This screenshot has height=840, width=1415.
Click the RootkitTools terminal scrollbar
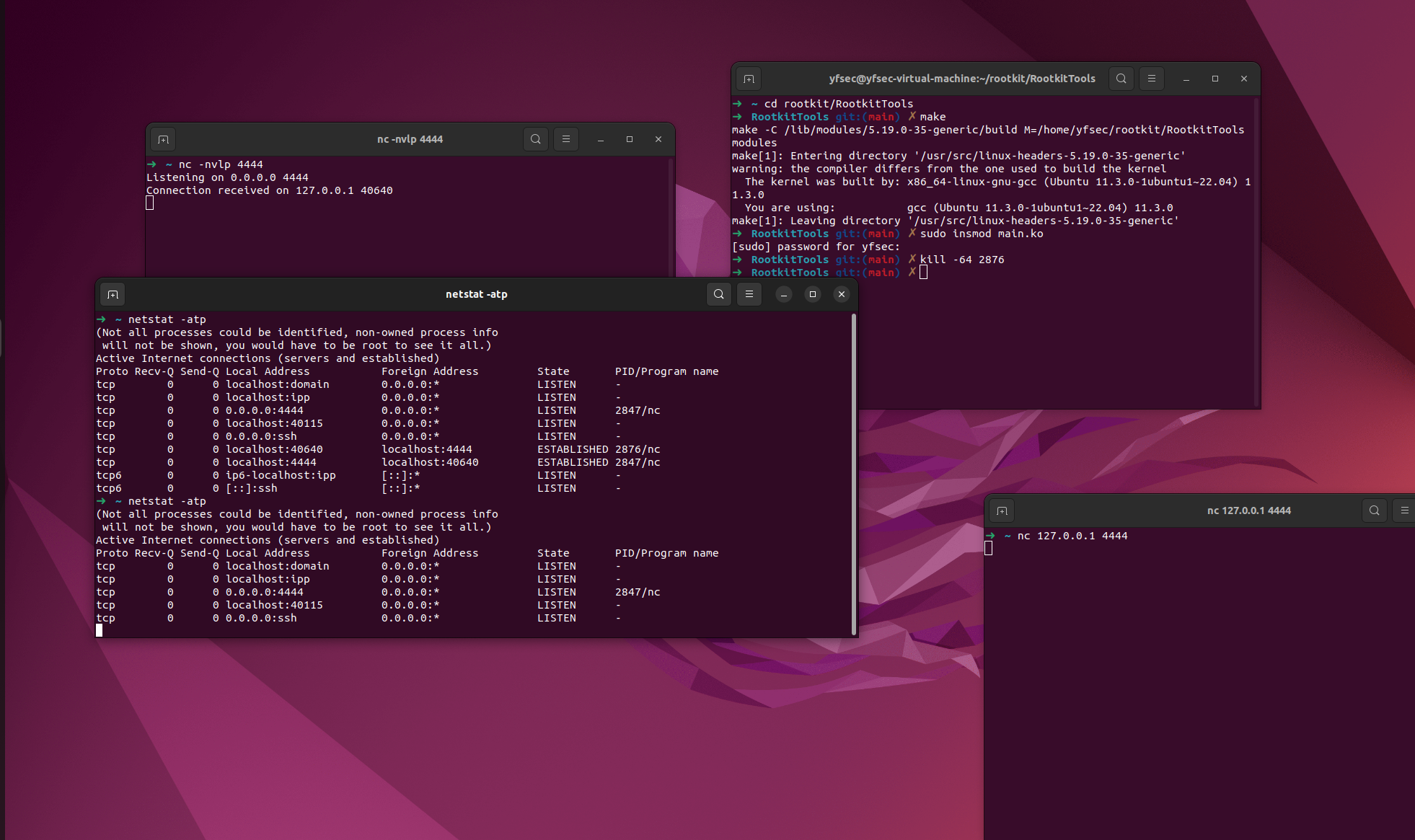pos(1257,252)
